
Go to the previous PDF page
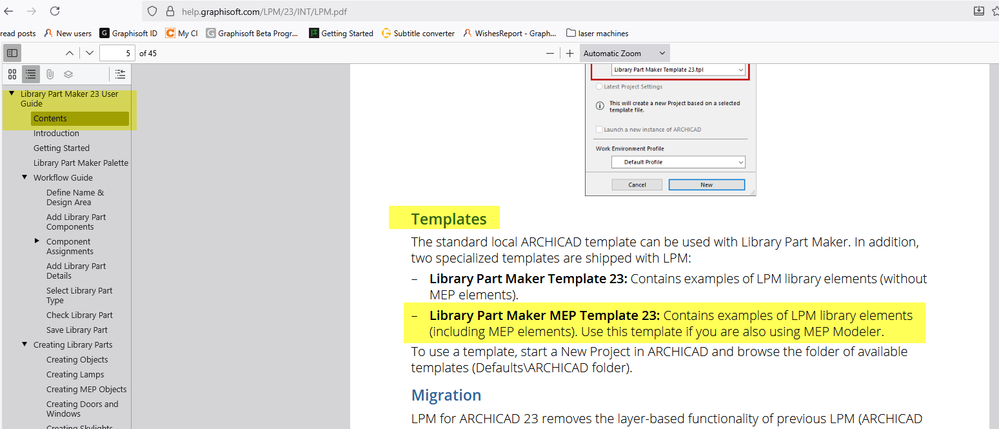click(x=69, y=54)
